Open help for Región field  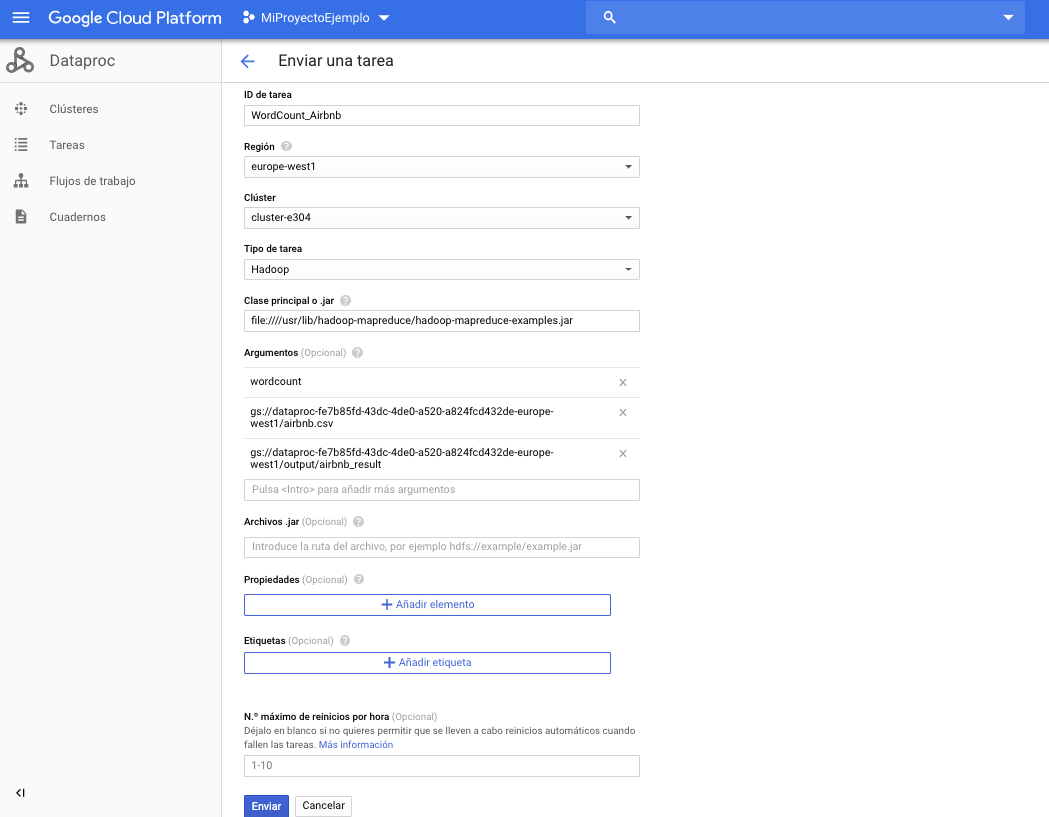286,146
